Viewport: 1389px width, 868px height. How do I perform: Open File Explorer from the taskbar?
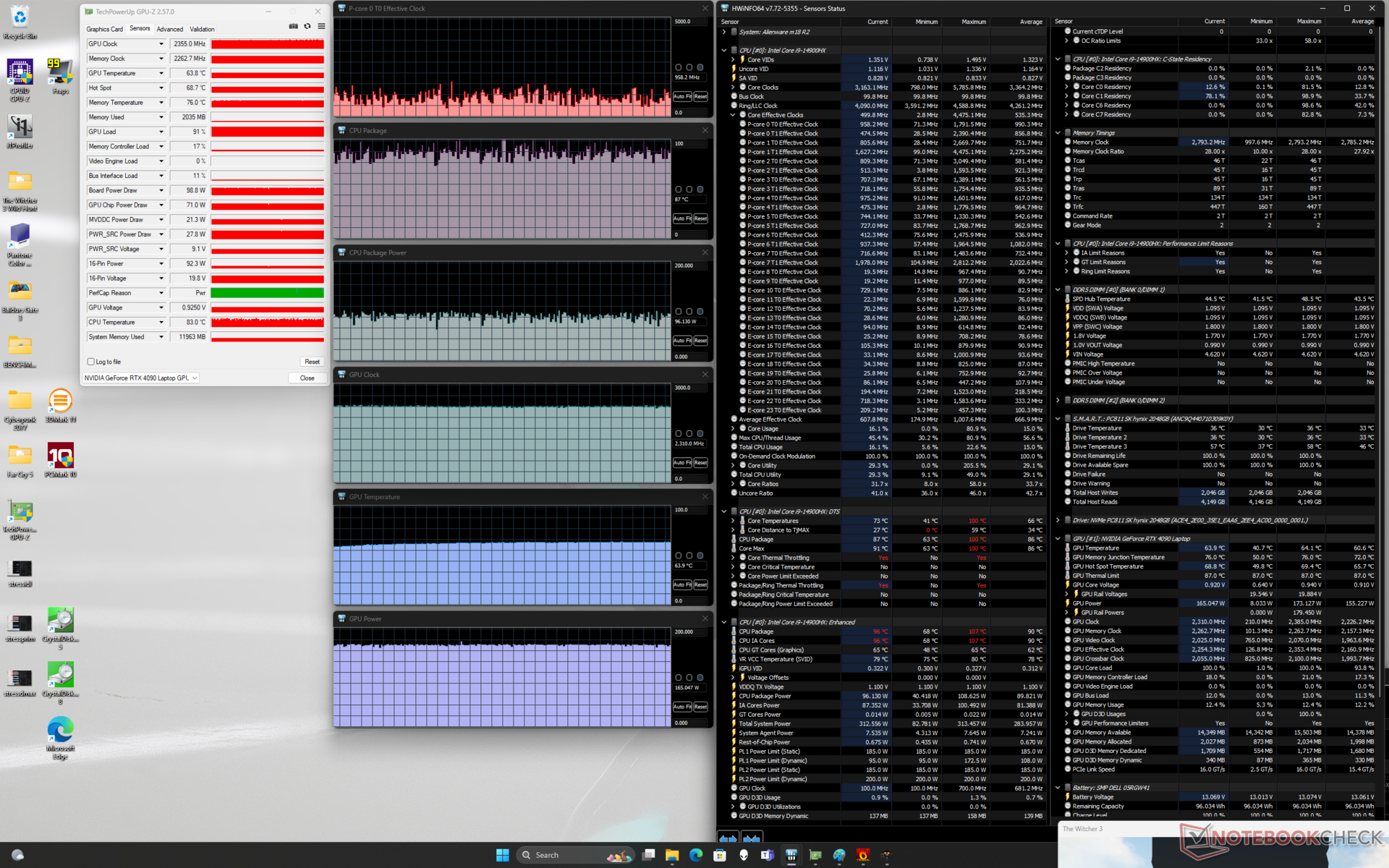pyautogui.click(x=671, y=855)
